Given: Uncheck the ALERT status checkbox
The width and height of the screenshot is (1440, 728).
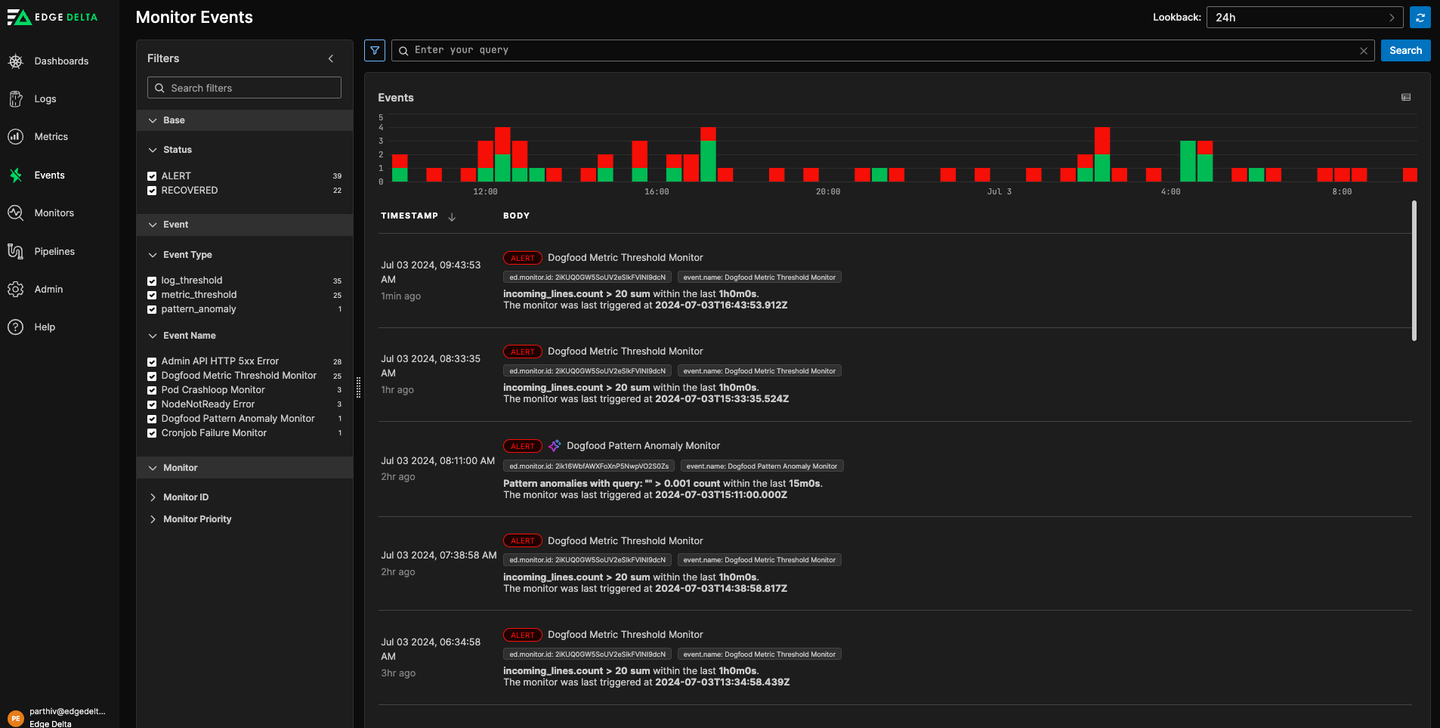Looking at the screenshot, I should (152, 176).
